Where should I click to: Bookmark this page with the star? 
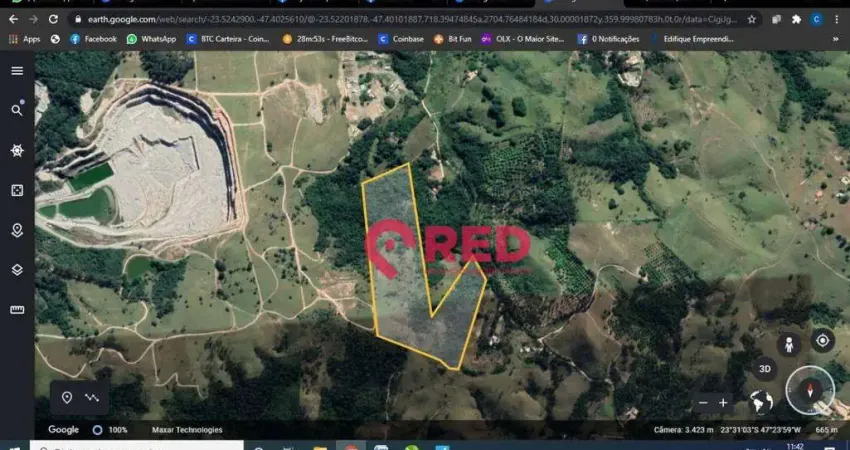tap(751, 20)
